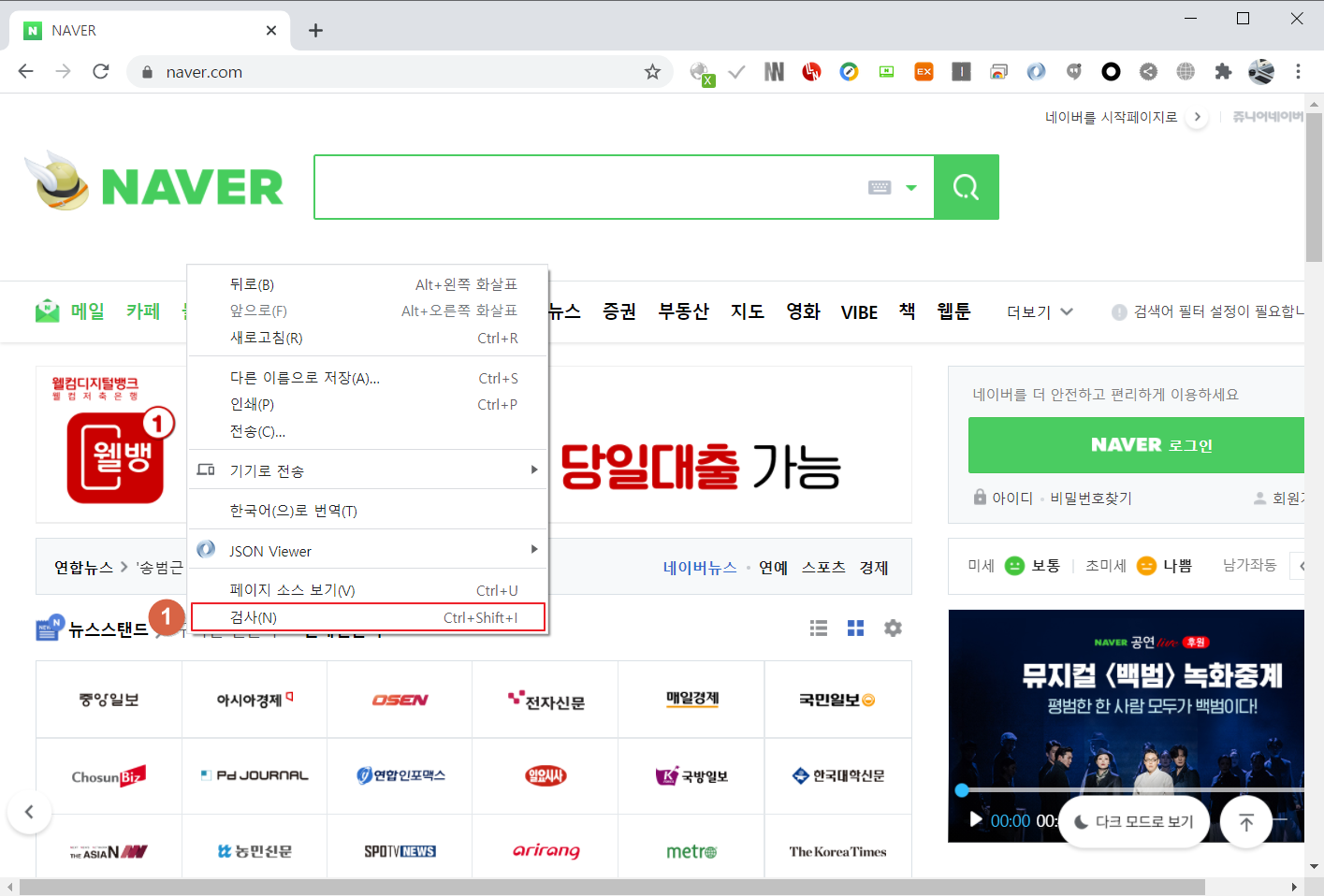Reload the page with the refresh icon
Viewport: 1324px width, 896px height.
pos(101,72)
